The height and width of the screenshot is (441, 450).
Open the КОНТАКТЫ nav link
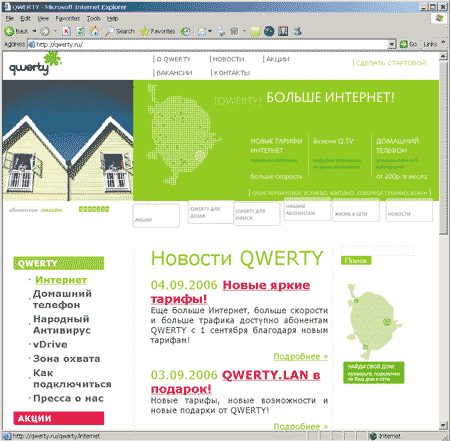tap(232, 73)
